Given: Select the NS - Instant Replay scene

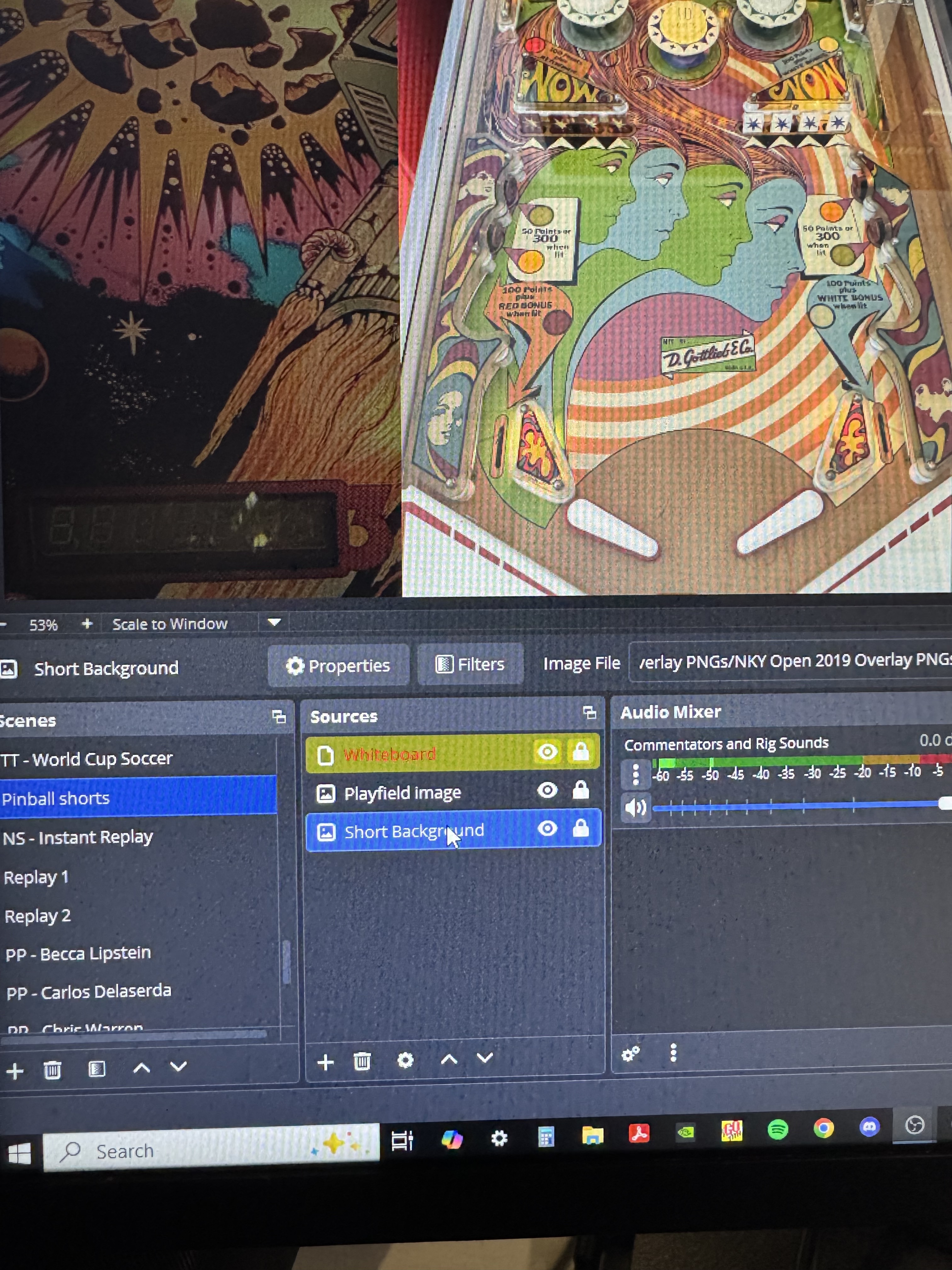Looking at the screenshot, I should click(x=78, y=838).
